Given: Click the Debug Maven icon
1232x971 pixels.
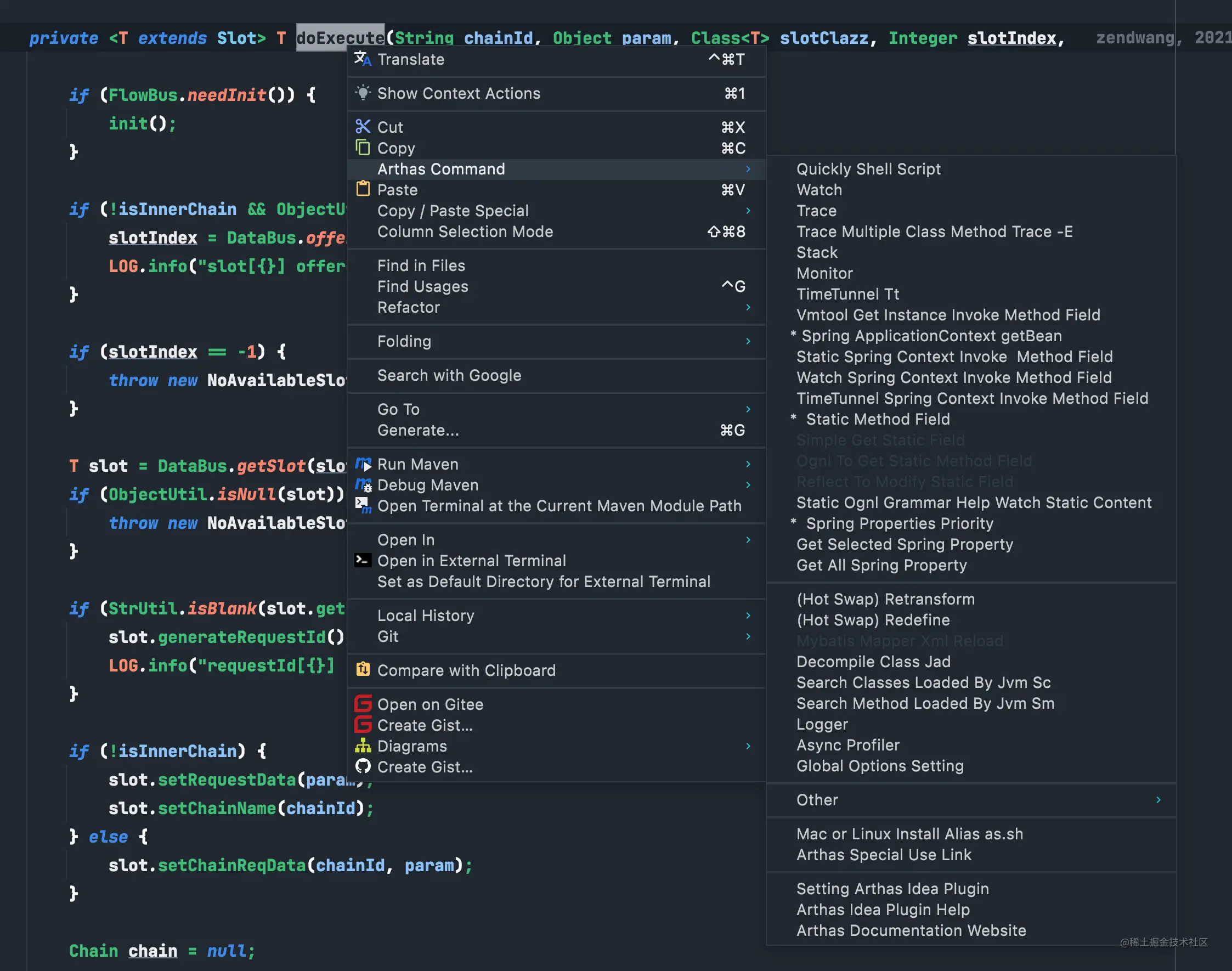Looking at the screenshot, I should [363, 485].
